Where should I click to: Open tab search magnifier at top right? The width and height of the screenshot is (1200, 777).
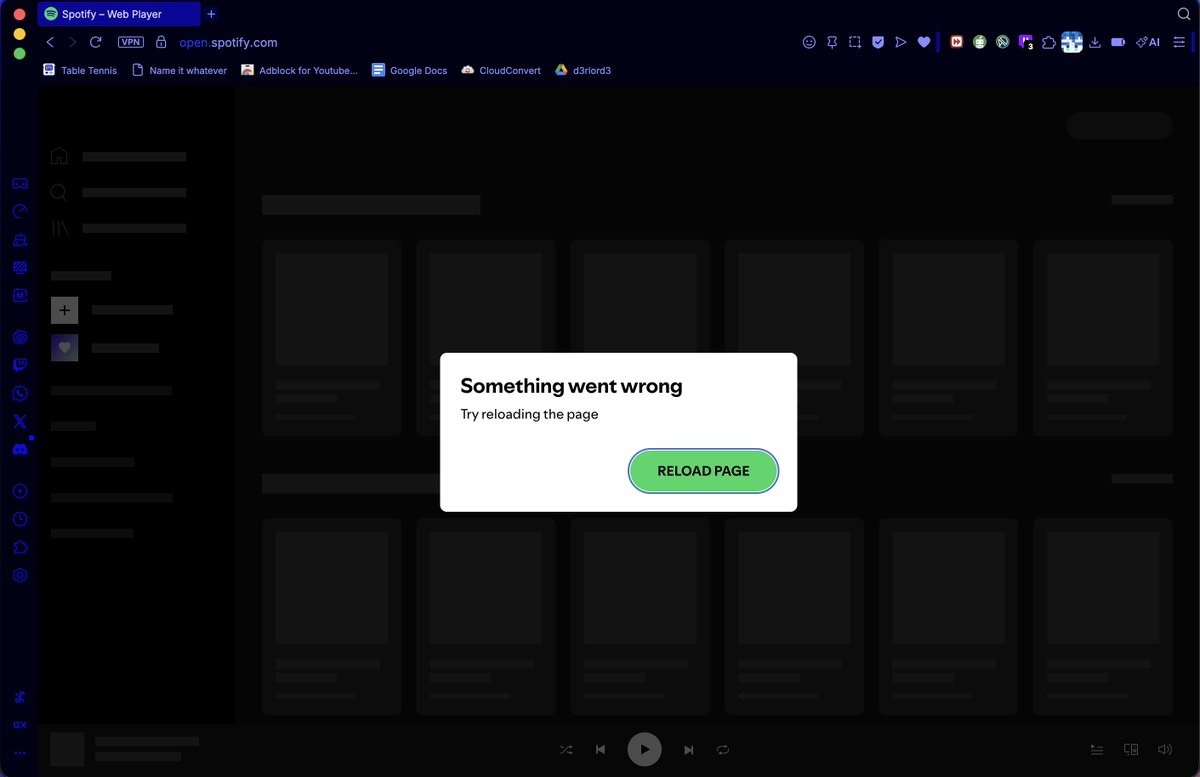click(1184, 14)
